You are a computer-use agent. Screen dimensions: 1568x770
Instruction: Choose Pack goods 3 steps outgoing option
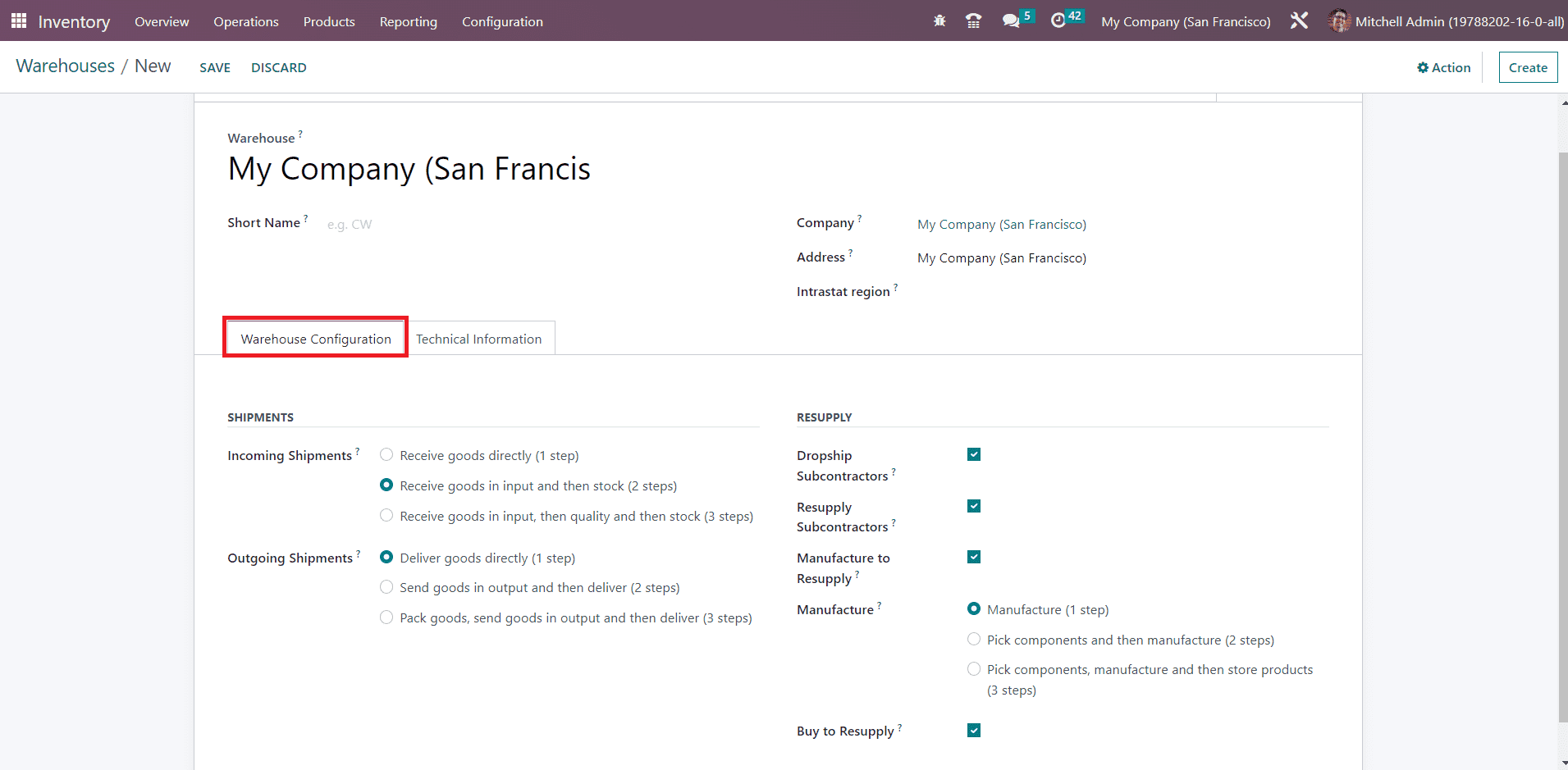click(x=386, y=617)
